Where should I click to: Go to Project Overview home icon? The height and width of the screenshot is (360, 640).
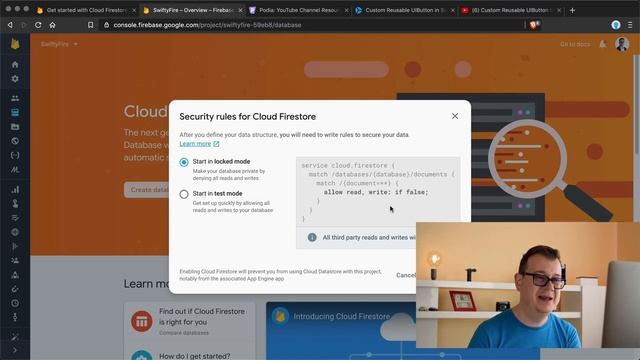tap(15, 64)
